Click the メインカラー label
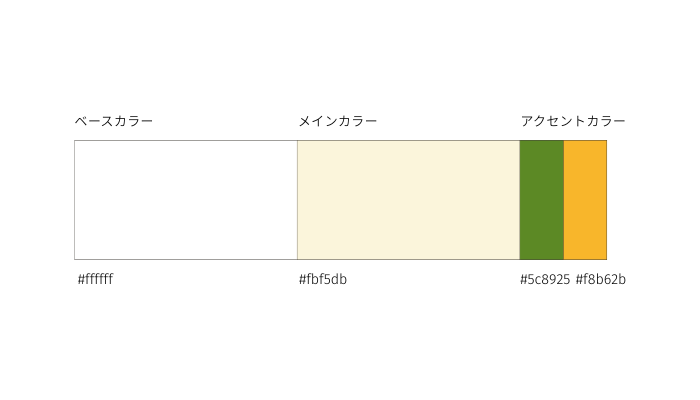 click(338, 121)
